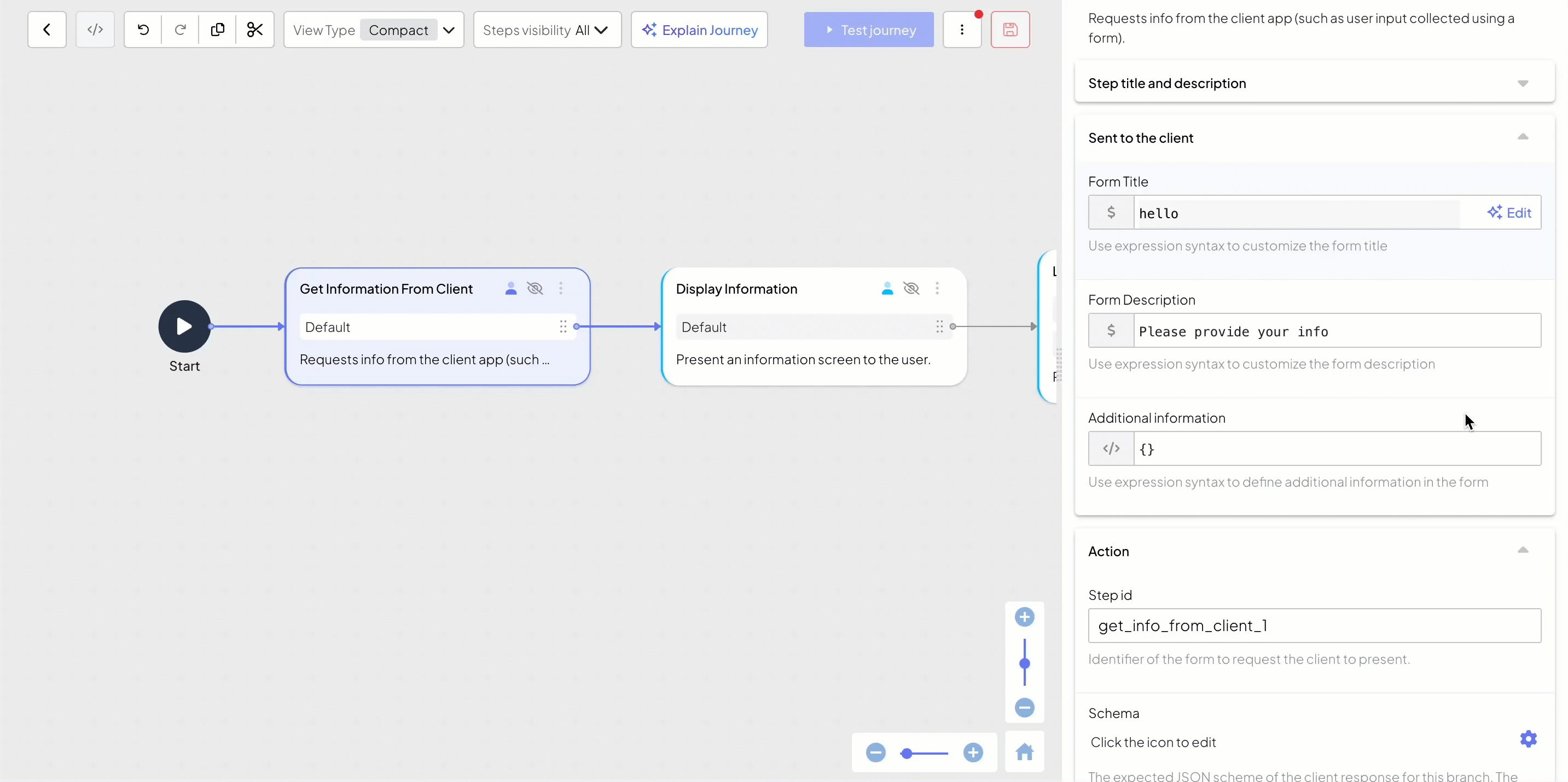The width and height of the screenshot is (1568, 782).
Task: Open the code view icon
Action: pos(95,30)
